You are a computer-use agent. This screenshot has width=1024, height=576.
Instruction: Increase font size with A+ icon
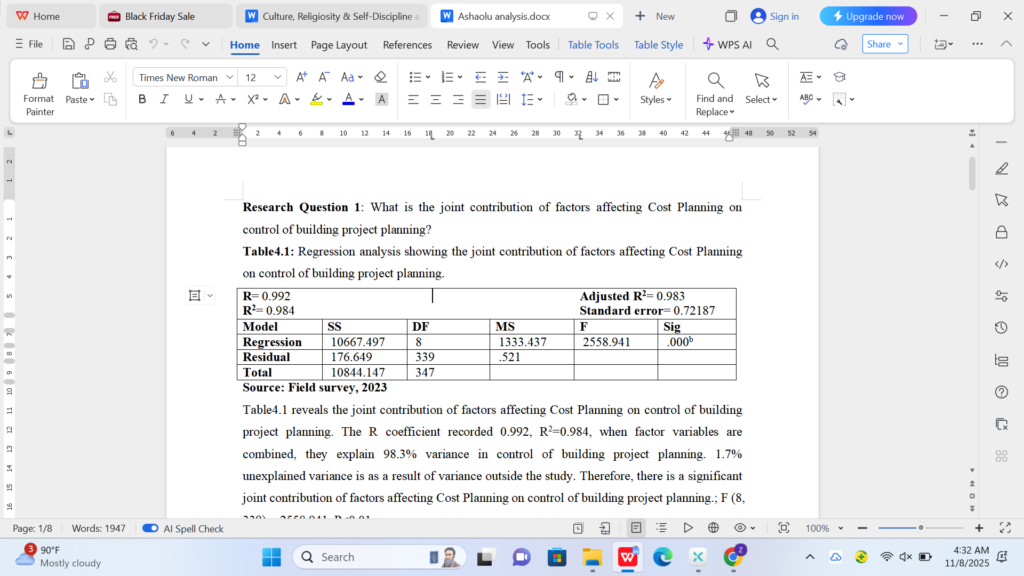pyautogui.click(x=301, y=77)
